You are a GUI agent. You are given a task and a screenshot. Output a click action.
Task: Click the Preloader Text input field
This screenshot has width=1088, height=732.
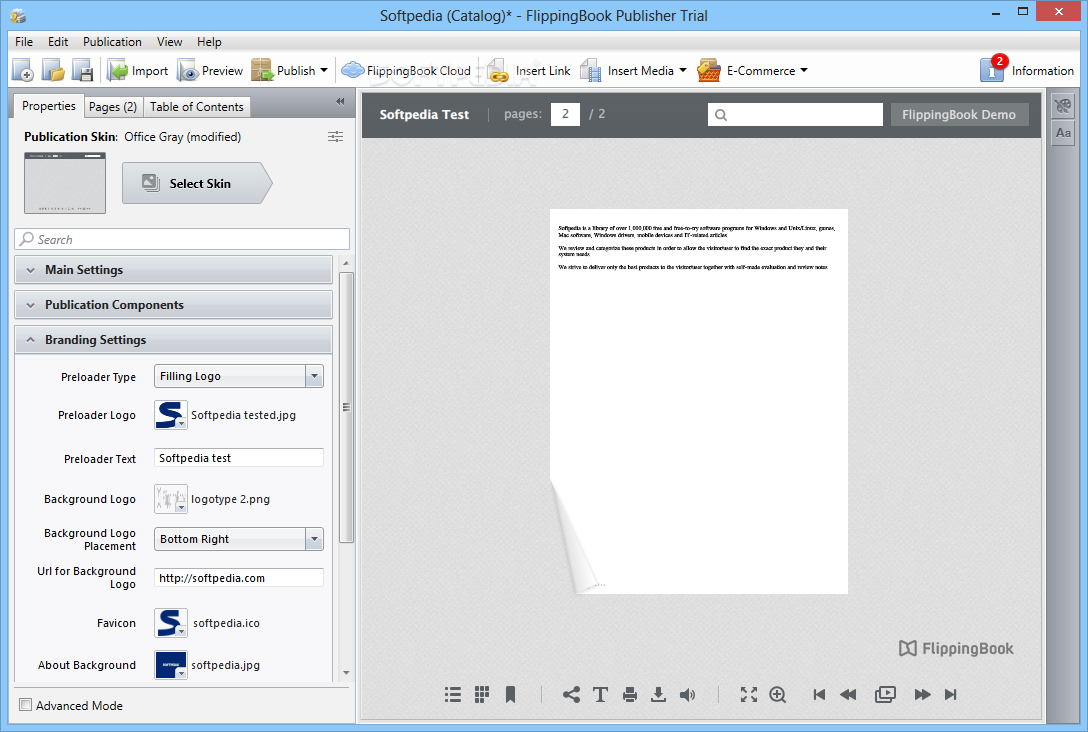pyautogui.click(x=239, y=458)
